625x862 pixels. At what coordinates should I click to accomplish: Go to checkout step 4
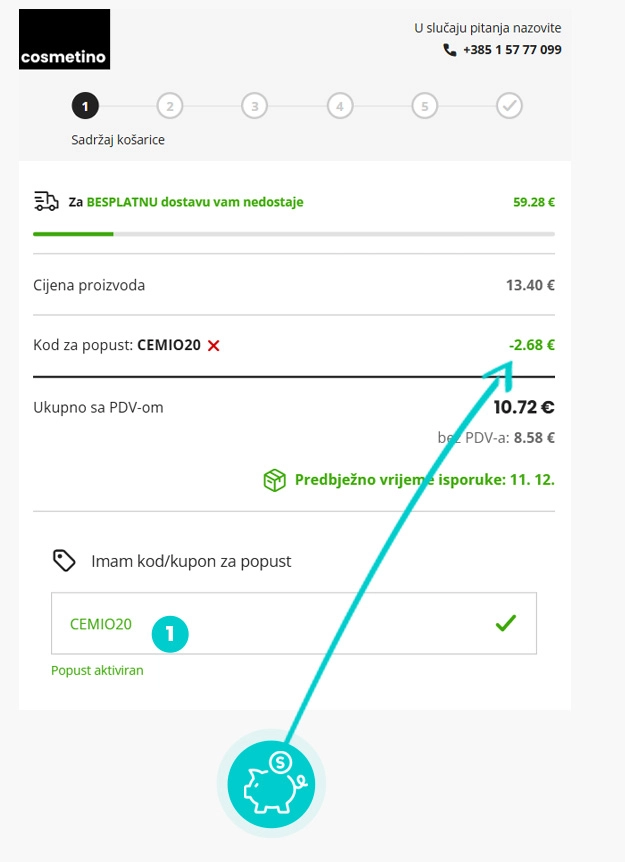tap(340, 105)
